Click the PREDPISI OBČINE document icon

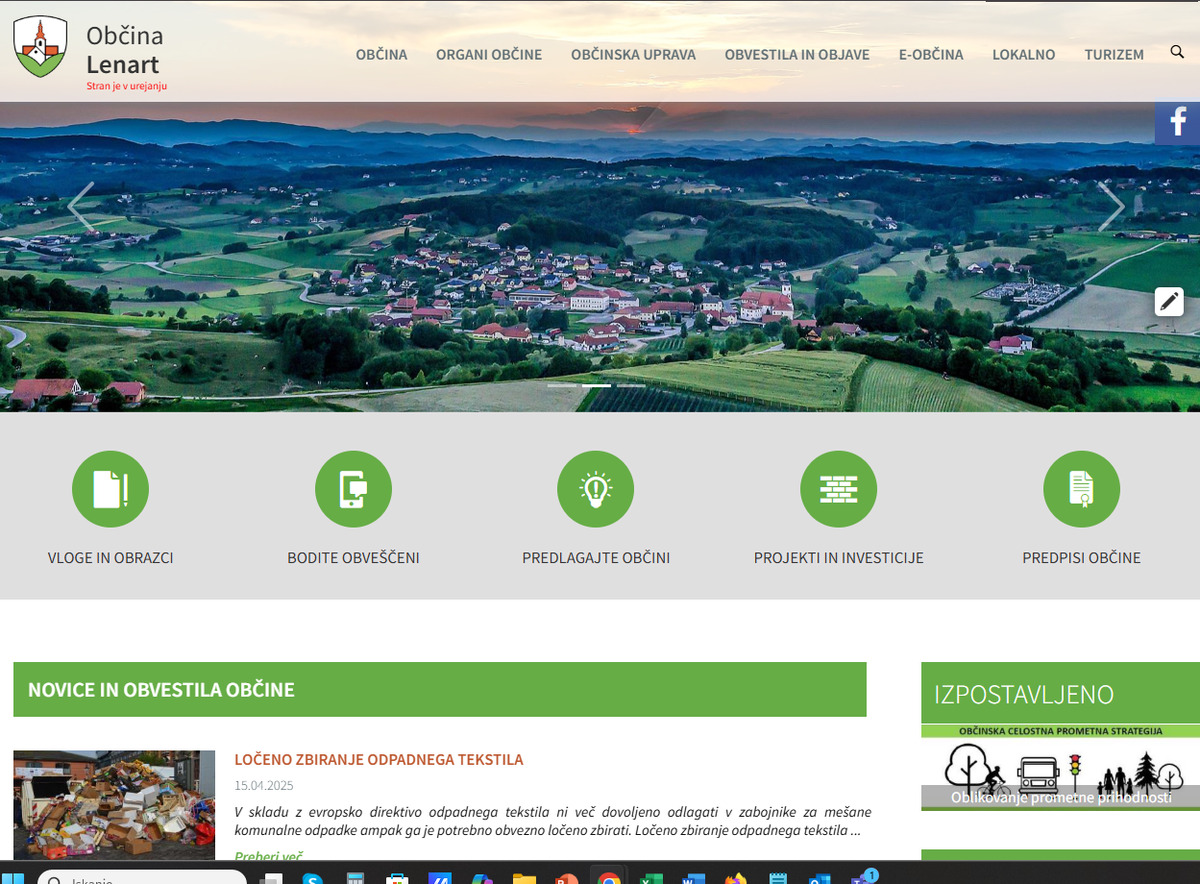coord(1081,488)
